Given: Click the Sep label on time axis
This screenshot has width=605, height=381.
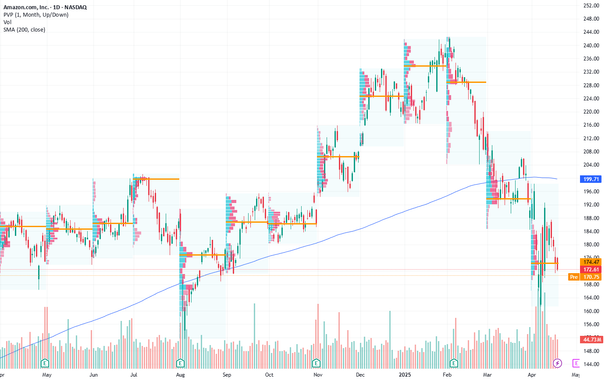Looking at the screenshot, I should pyautogui.click(x=226, y=375).
